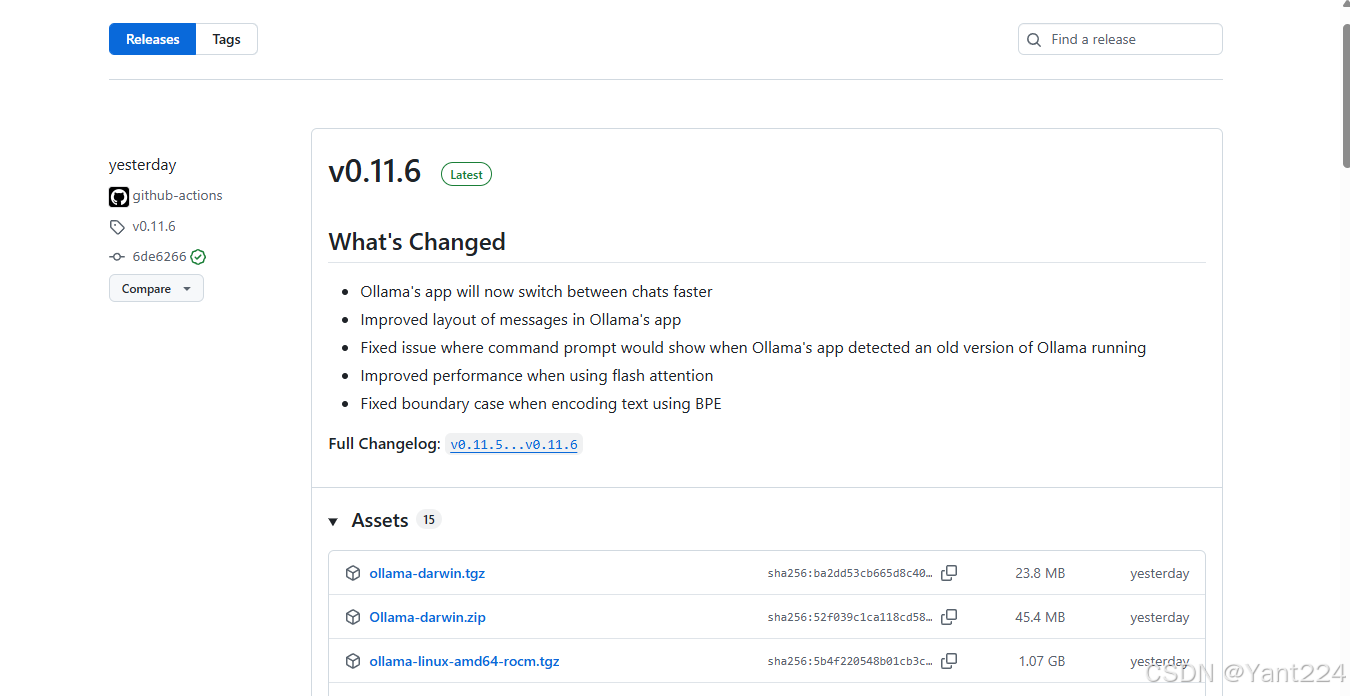The height and width of the screenshot is (696, 1350).
Task: Switch to the Tags tab
Action: click(226, 39)
